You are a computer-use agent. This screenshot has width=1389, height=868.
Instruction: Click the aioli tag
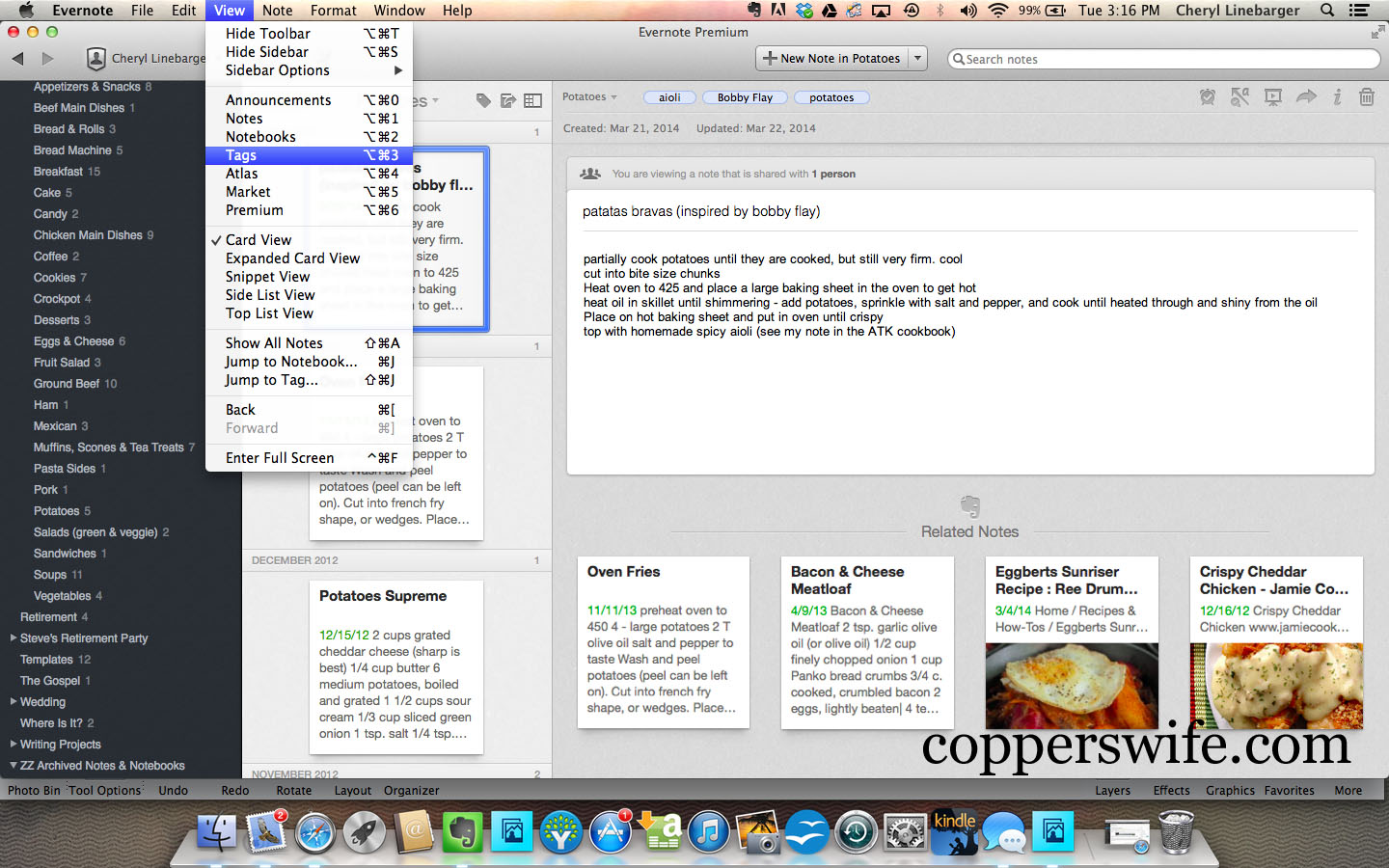click(669, 97)
